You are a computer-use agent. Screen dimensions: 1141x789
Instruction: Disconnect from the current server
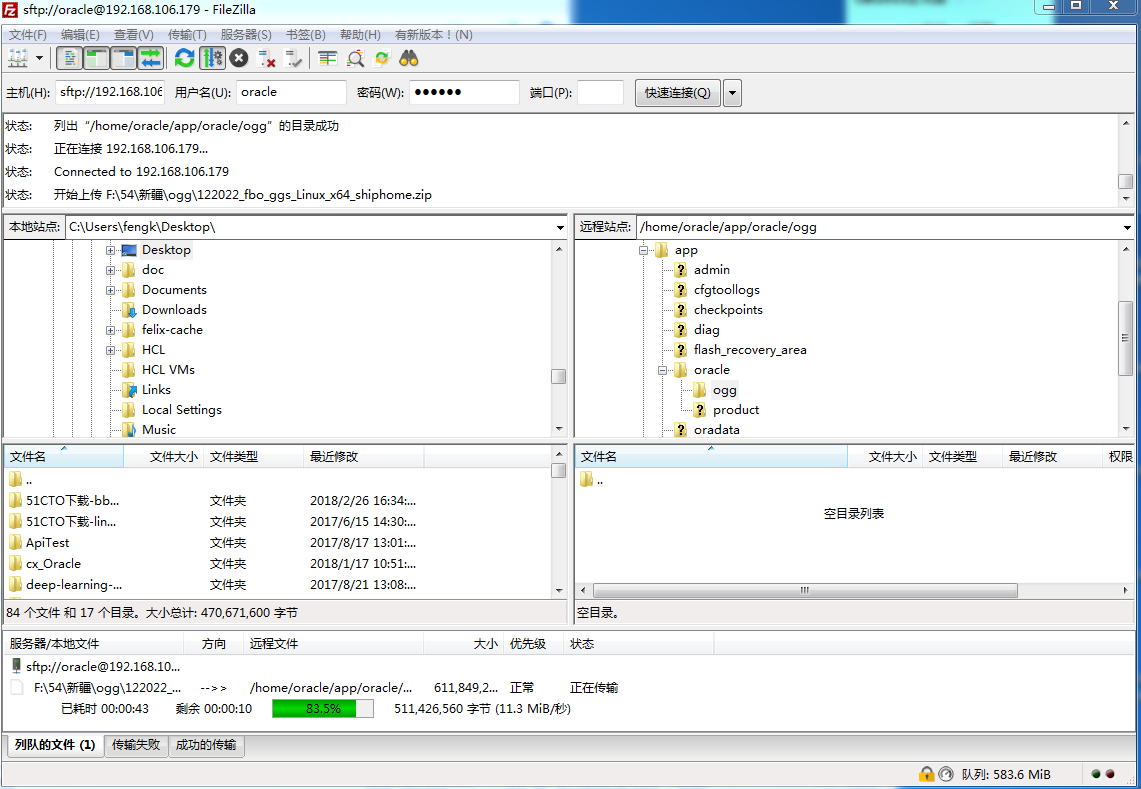266,58
